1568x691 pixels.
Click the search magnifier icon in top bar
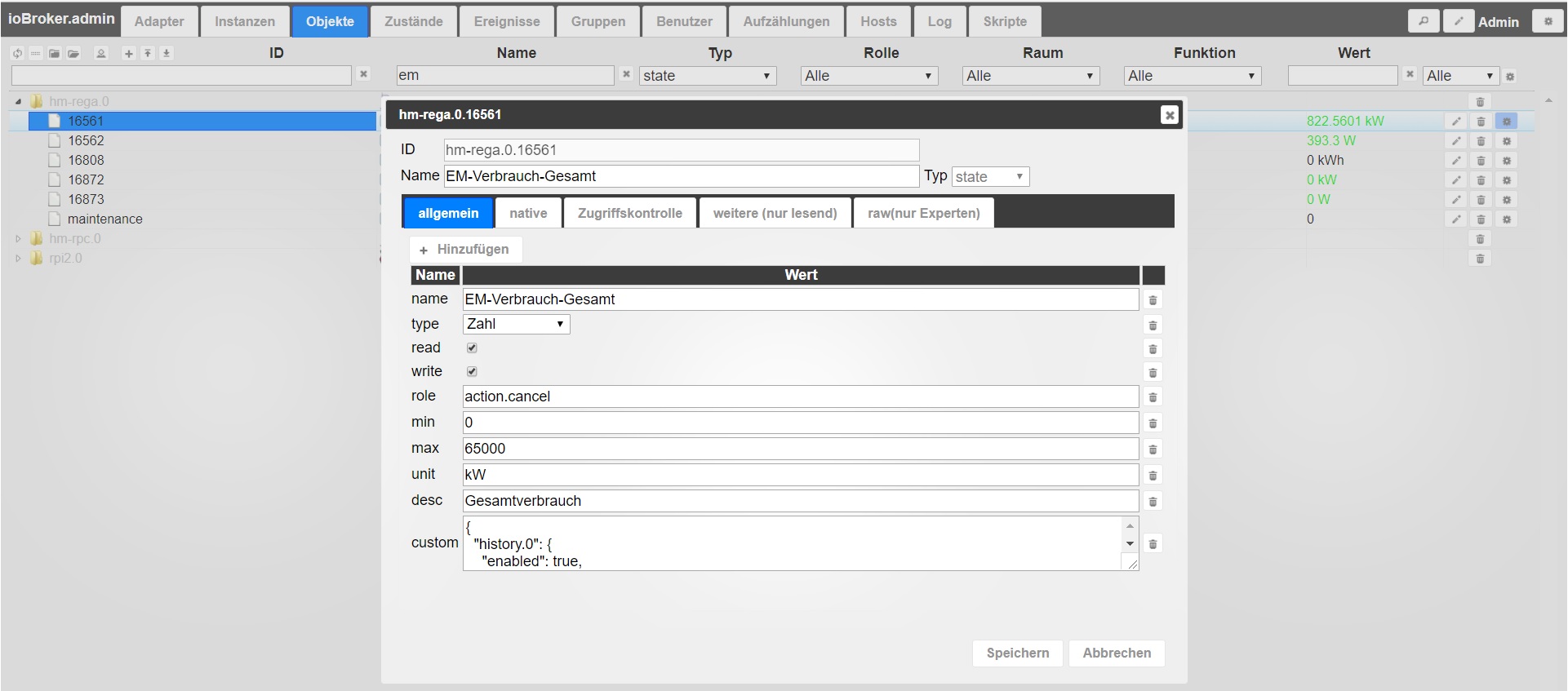click(x=1424, y=21)
